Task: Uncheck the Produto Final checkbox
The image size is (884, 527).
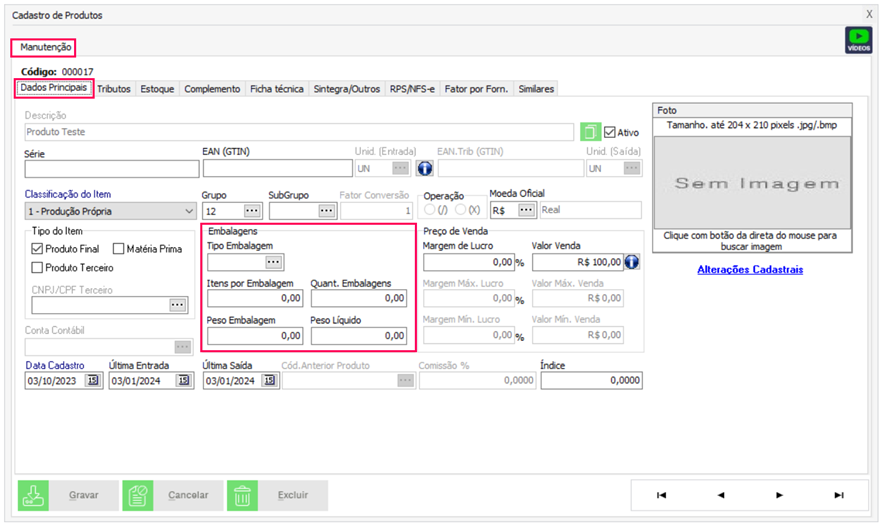Action: pyautogui.click(x=38, y=248)
